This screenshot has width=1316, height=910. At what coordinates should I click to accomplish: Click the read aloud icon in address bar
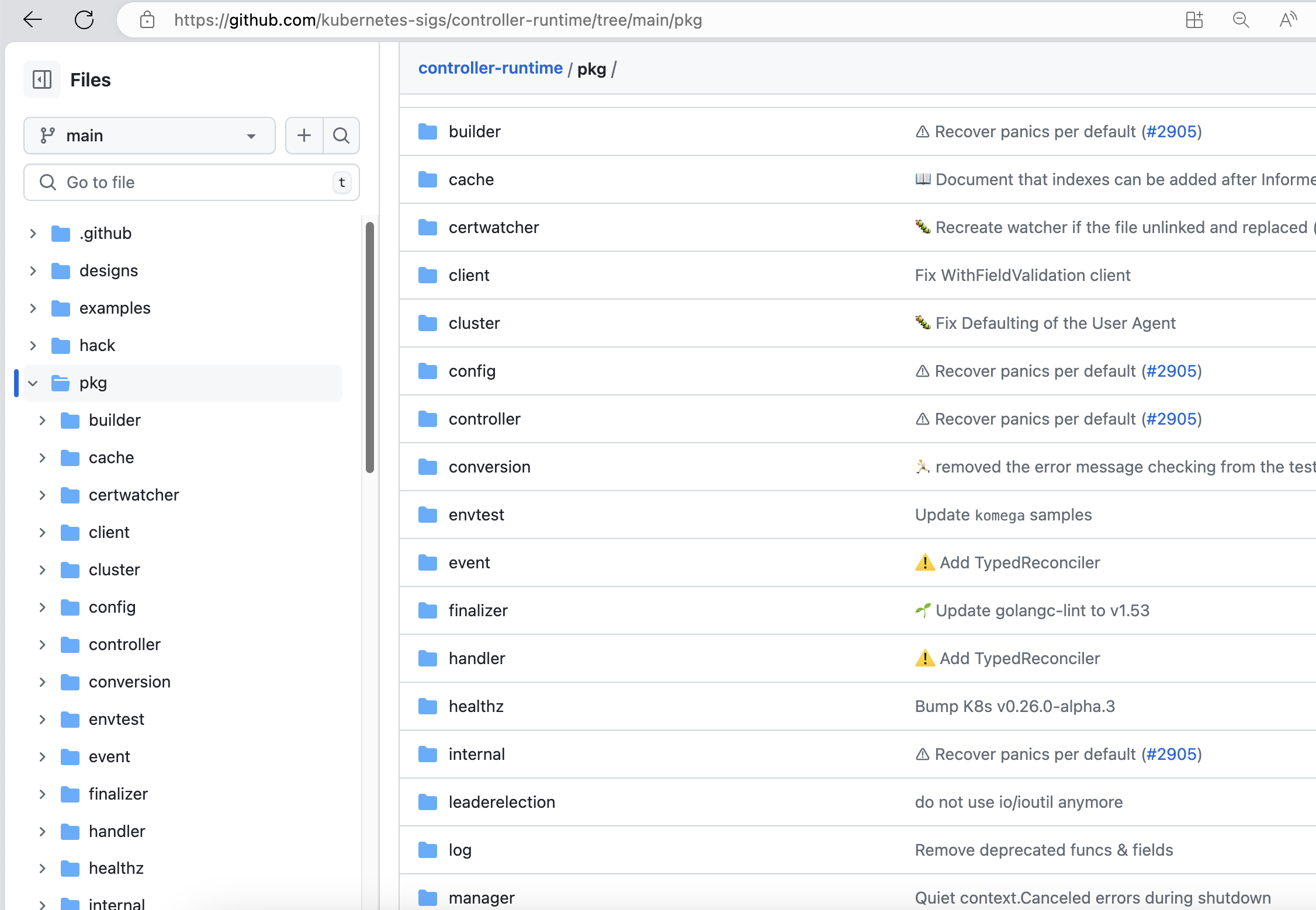pos(1287,20)
